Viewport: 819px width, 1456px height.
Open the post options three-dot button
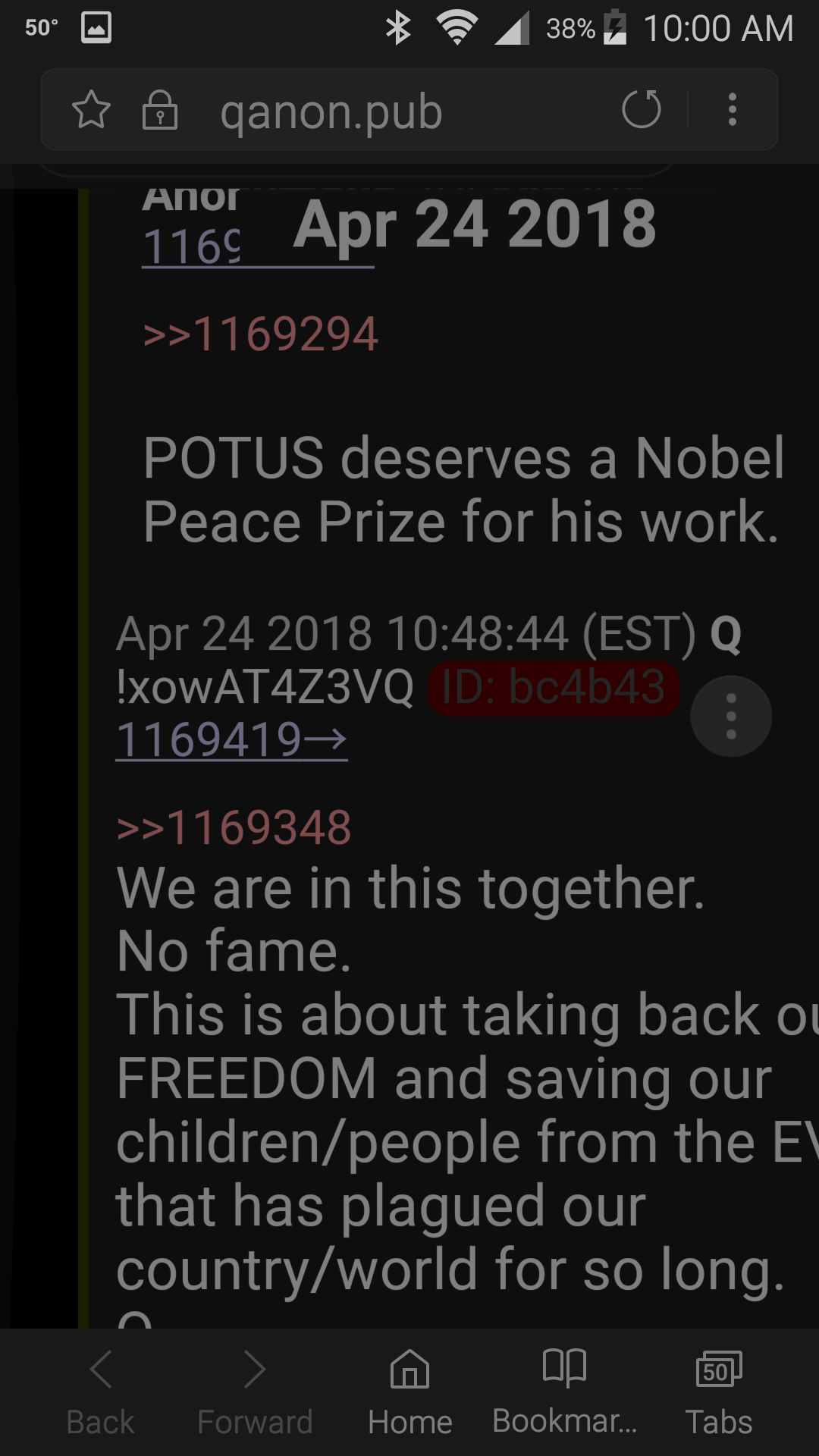[x=731, y=716]
